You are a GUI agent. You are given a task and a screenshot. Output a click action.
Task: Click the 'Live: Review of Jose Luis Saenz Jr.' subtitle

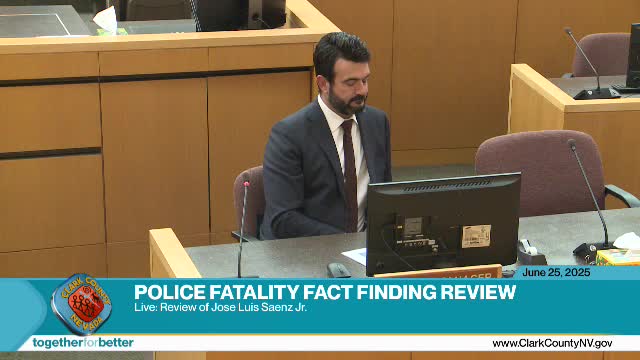coord(220,308)
